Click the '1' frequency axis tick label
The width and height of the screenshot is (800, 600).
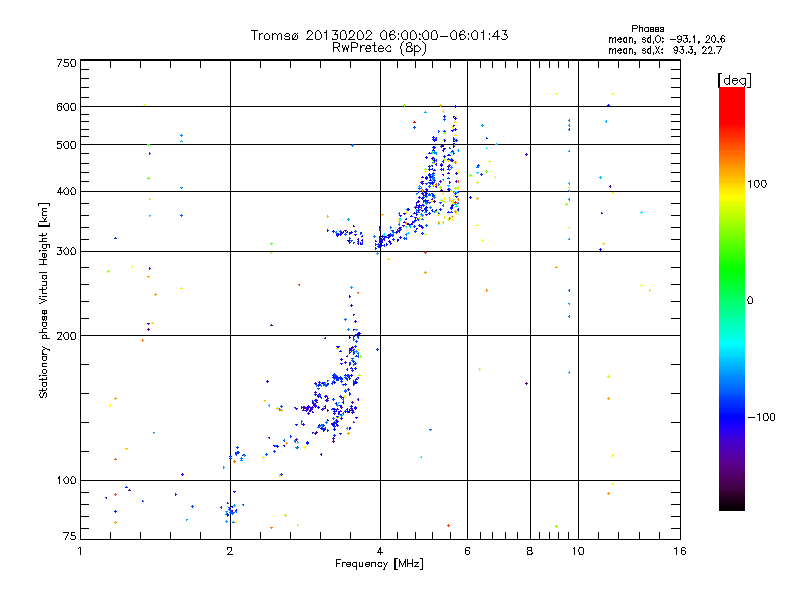pyautogui.click(x=80, y=551)
